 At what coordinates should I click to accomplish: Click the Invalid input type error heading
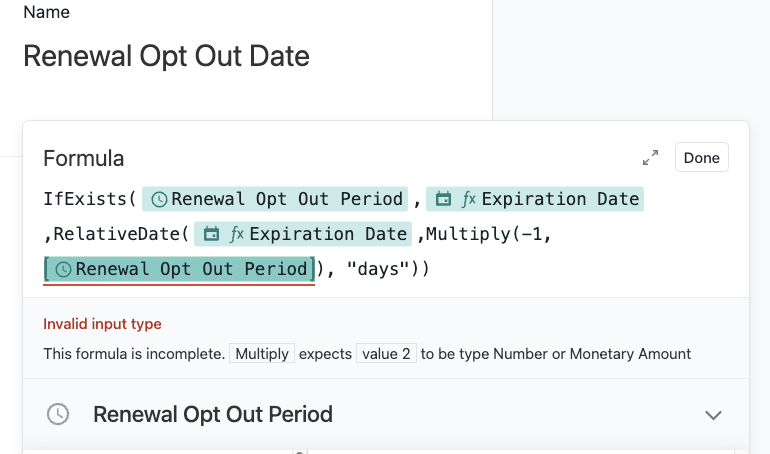pyautogui.click(x=102, y=324)
